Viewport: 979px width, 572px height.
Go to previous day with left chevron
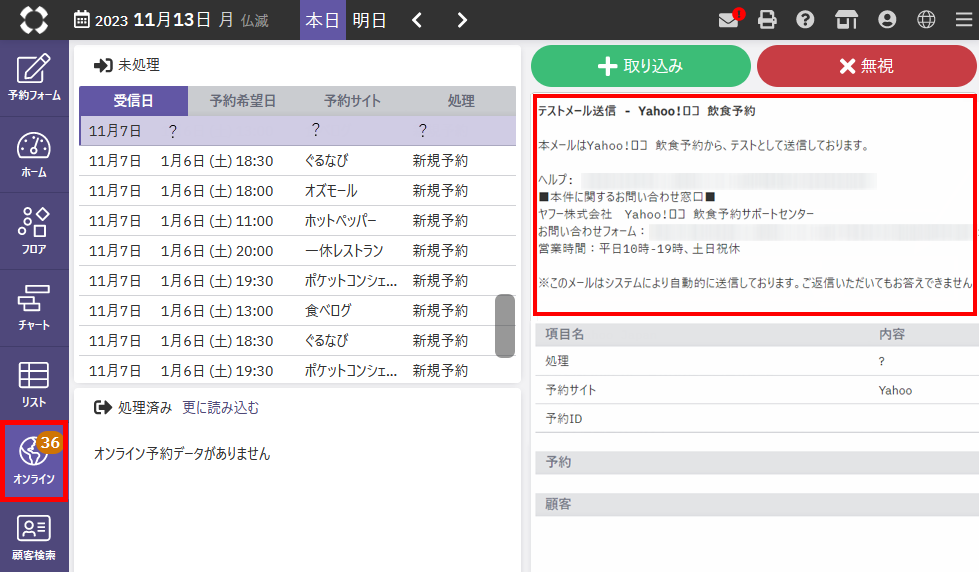pyautogui.click(x=418, y=20)
